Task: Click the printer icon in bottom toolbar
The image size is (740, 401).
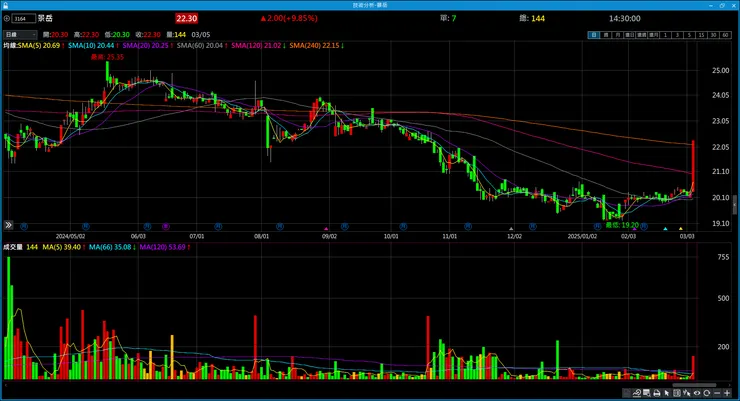Action: tap(656, 393)
